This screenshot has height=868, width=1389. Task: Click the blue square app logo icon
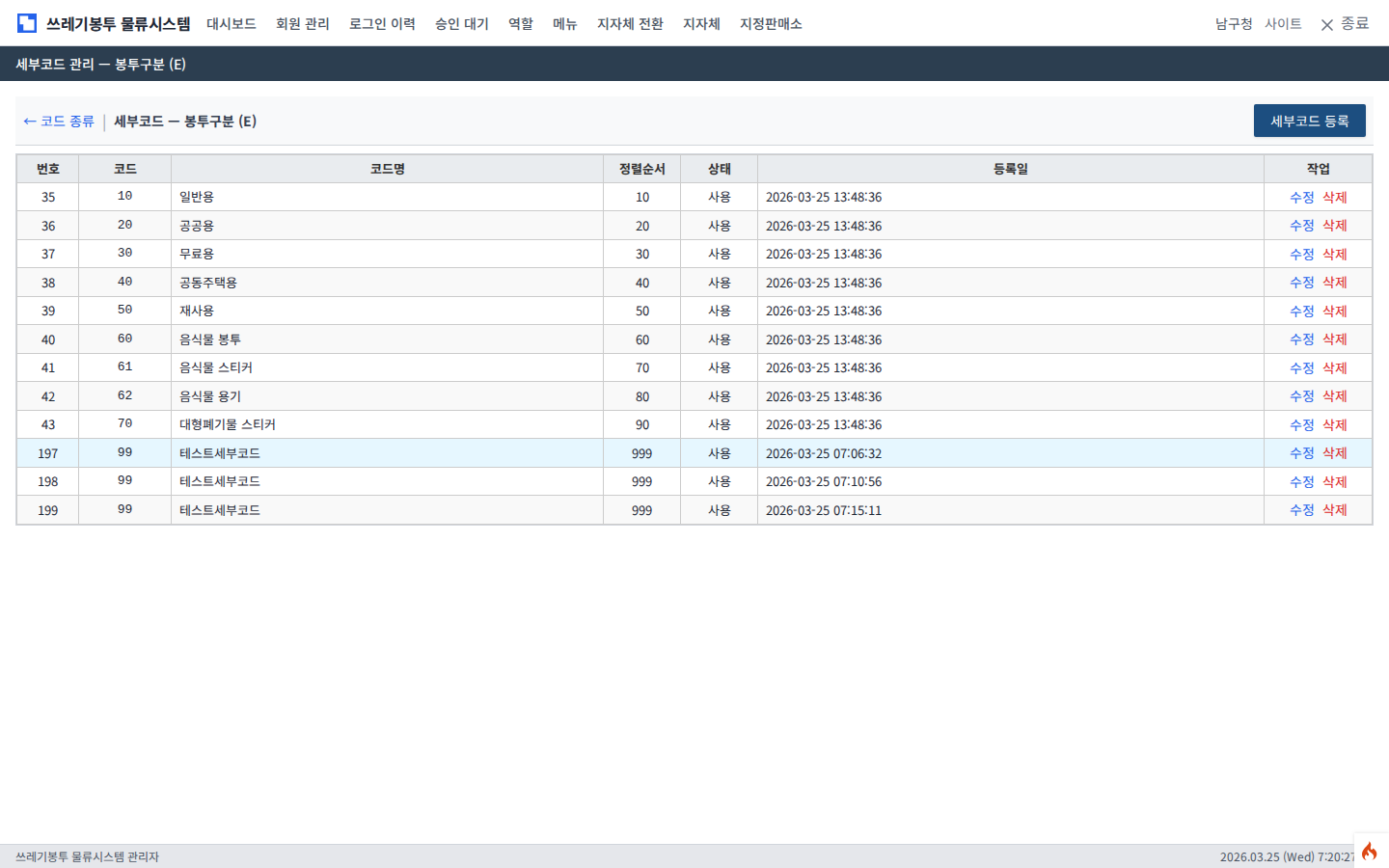click(x=27, y=23)
